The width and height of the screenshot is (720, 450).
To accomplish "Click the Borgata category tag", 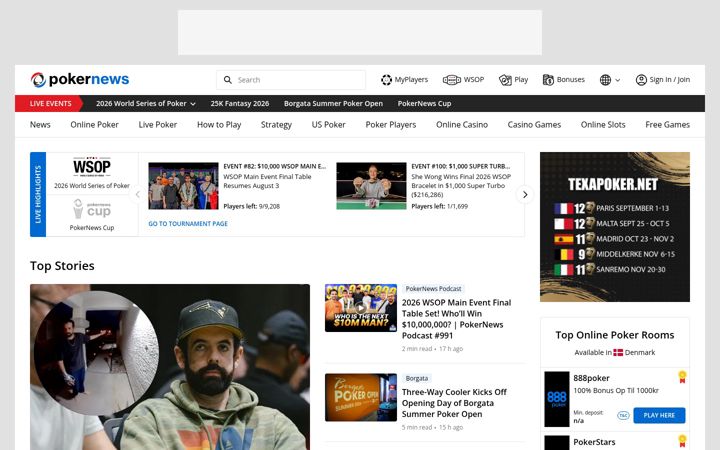I will (x=416, y=378).
